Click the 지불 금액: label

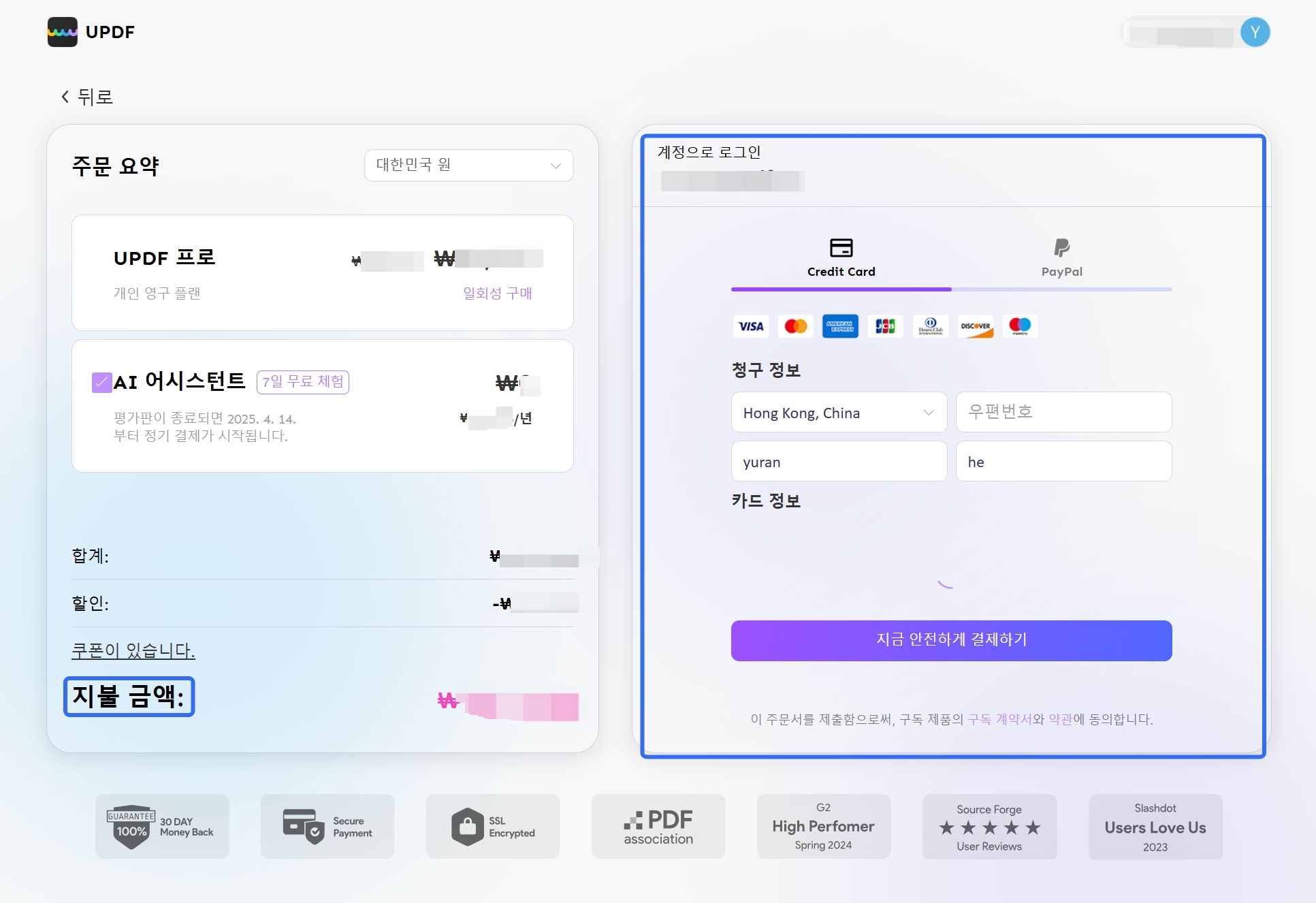click(129, 696)
